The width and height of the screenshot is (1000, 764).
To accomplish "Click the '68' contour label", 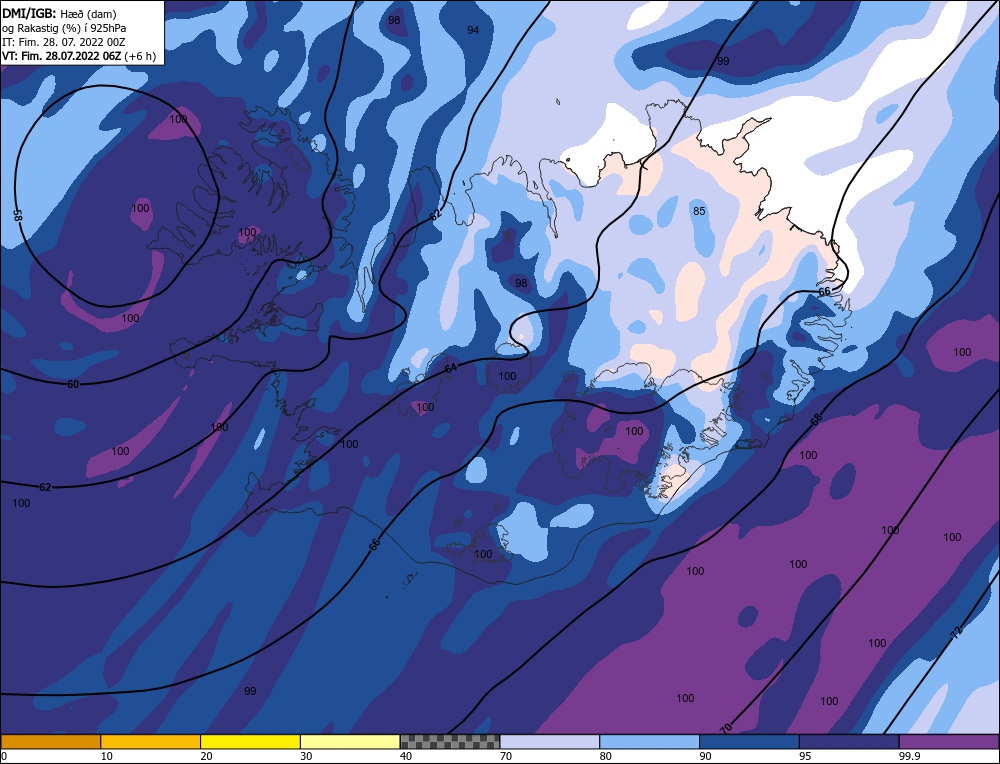I will [816, 420].
